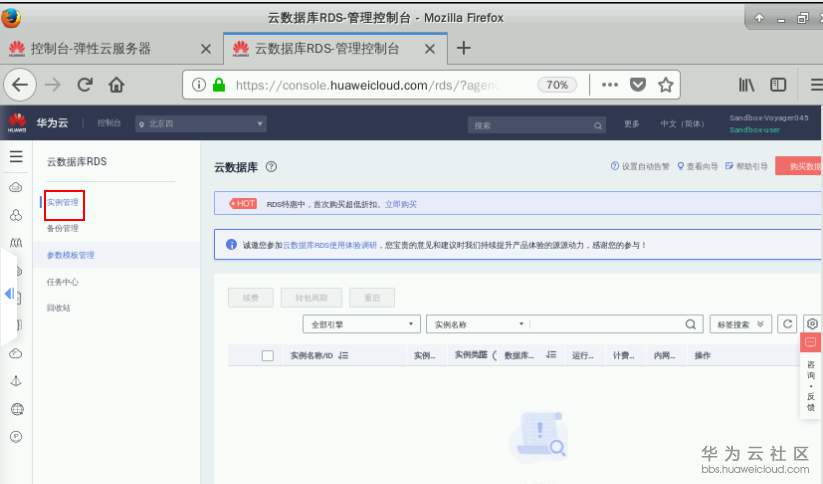This screenshot has height=484, width=823.
Task: Click the second greyed button above the filters
Action: pyautogui.click(x=311, y=298)
